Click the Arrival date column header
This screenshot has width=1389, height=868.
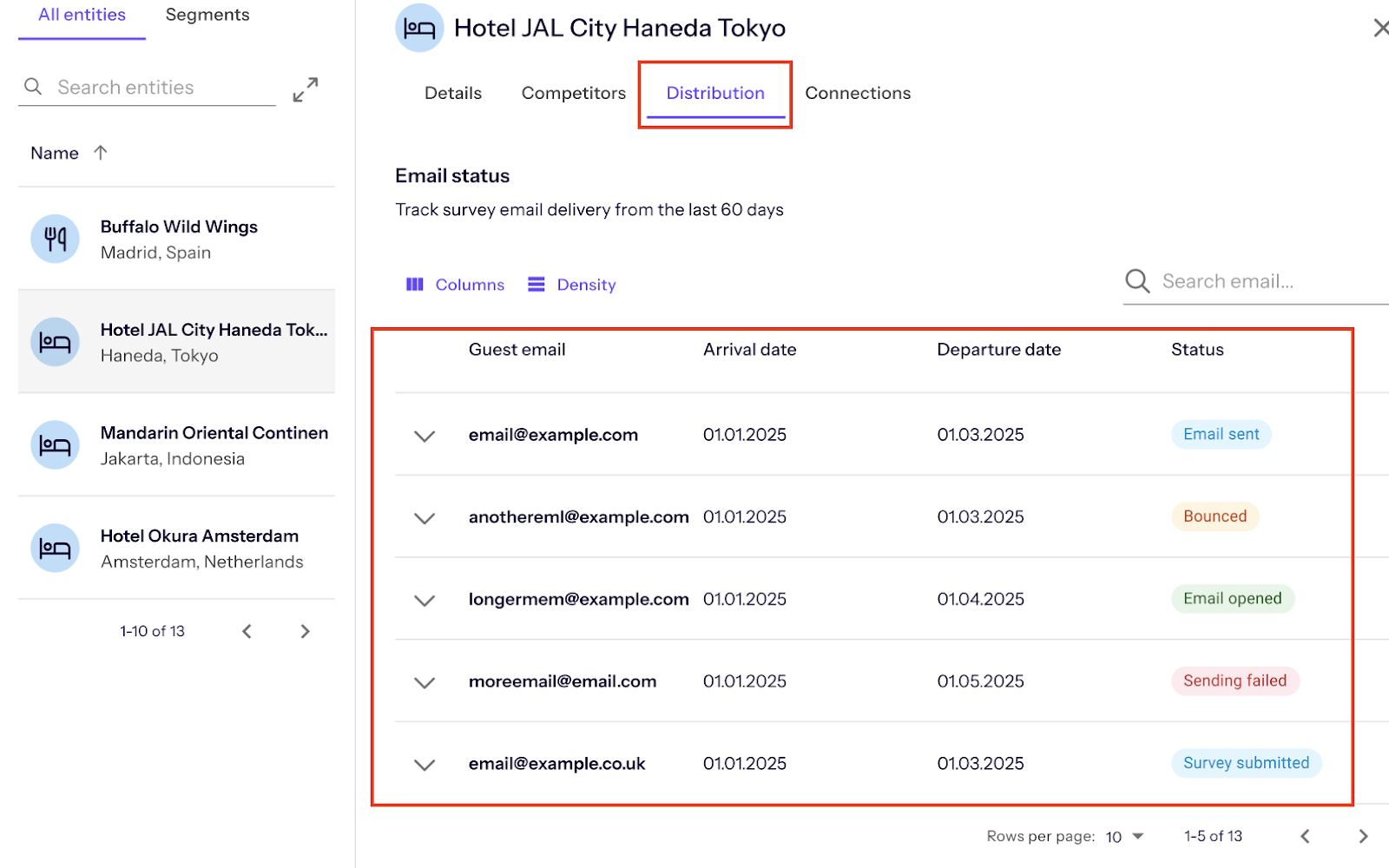click(x=750, y=350)
